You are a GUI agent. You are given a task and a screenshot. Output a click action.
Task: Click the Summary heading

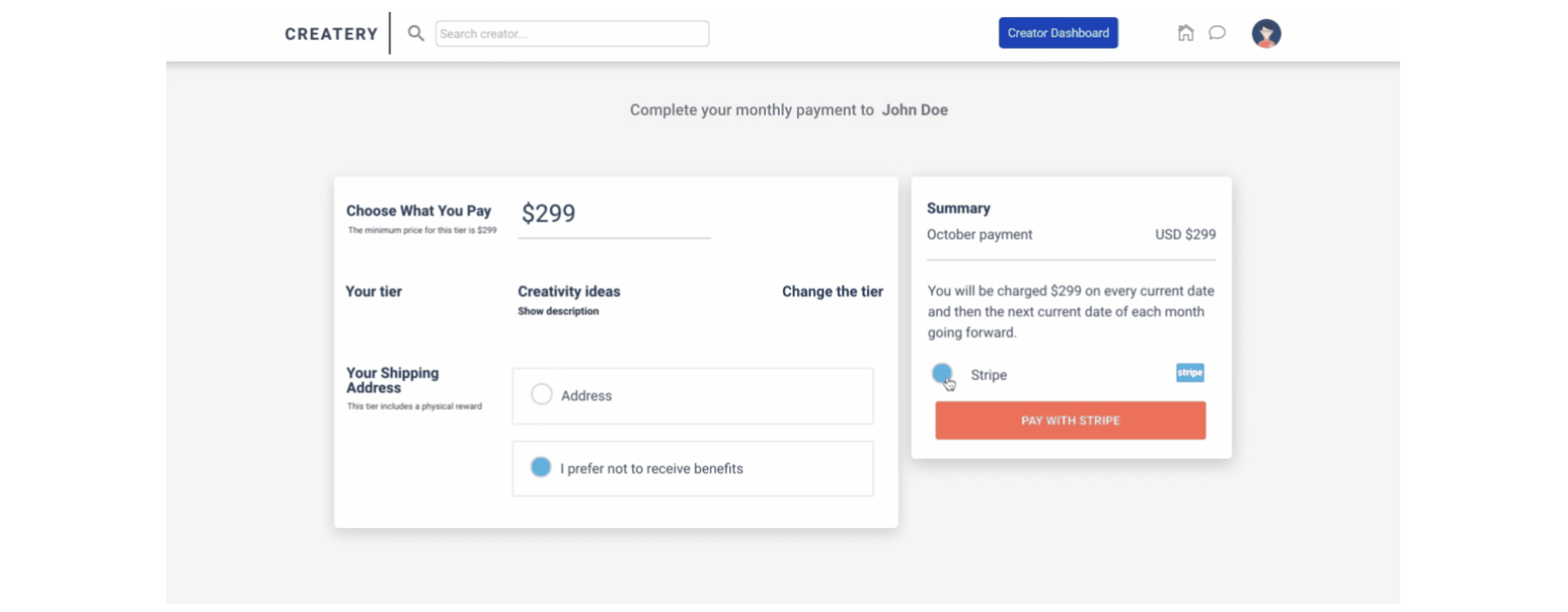[x=958, y=208]
